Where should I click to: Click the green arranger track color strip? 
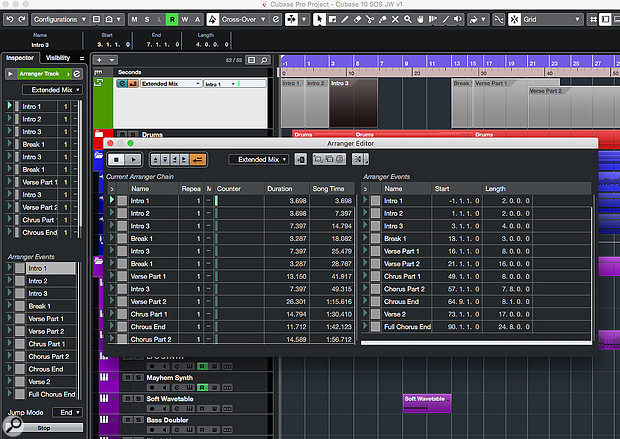(x=102, y=103)
